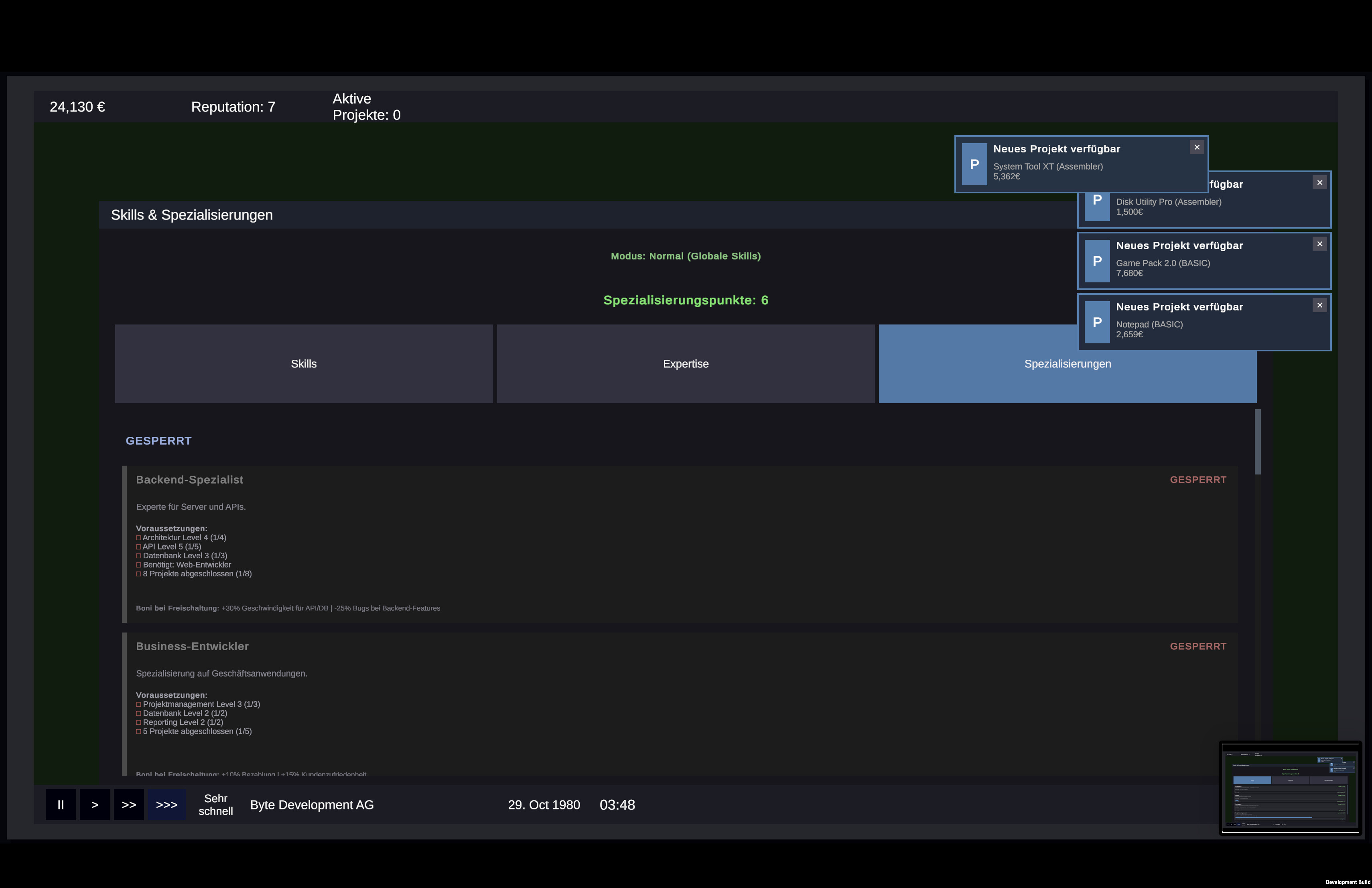Viewport: 1372px width, 888px height.
Task: Switch to the Skills tab
Action: coord(304,364)
